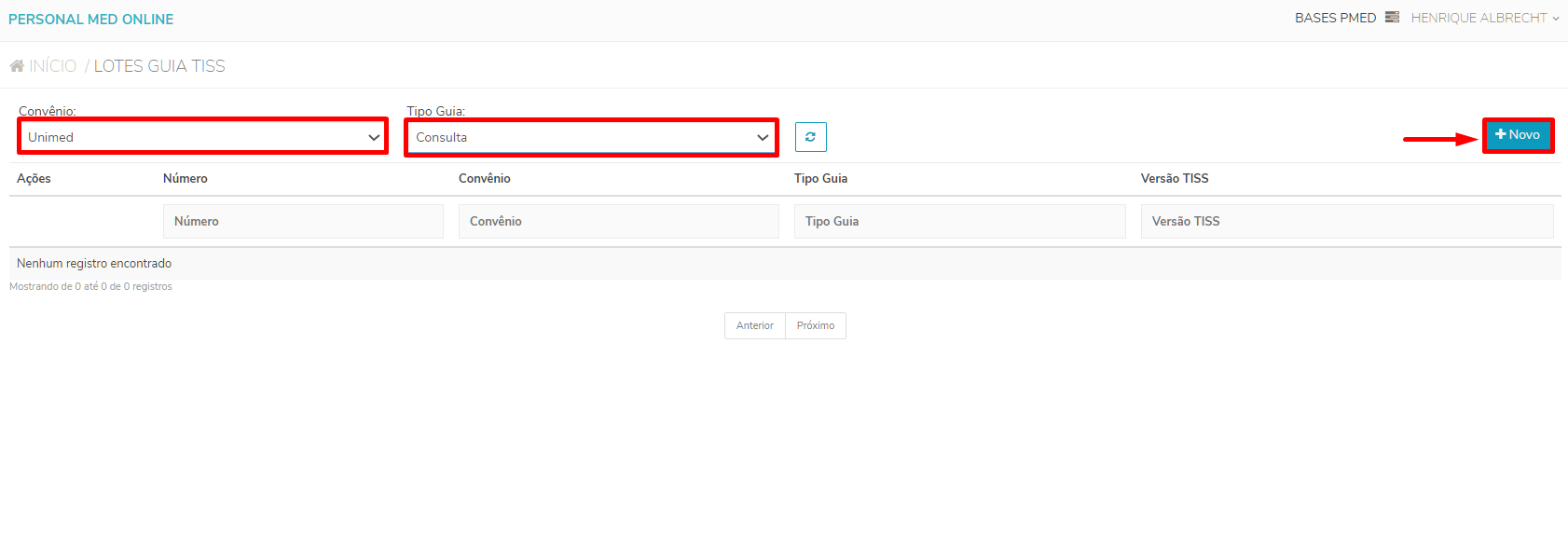Focus the Convênio filter field
Image resolution: width=1568 pixels, height=536 pixels.
point(619,221)
